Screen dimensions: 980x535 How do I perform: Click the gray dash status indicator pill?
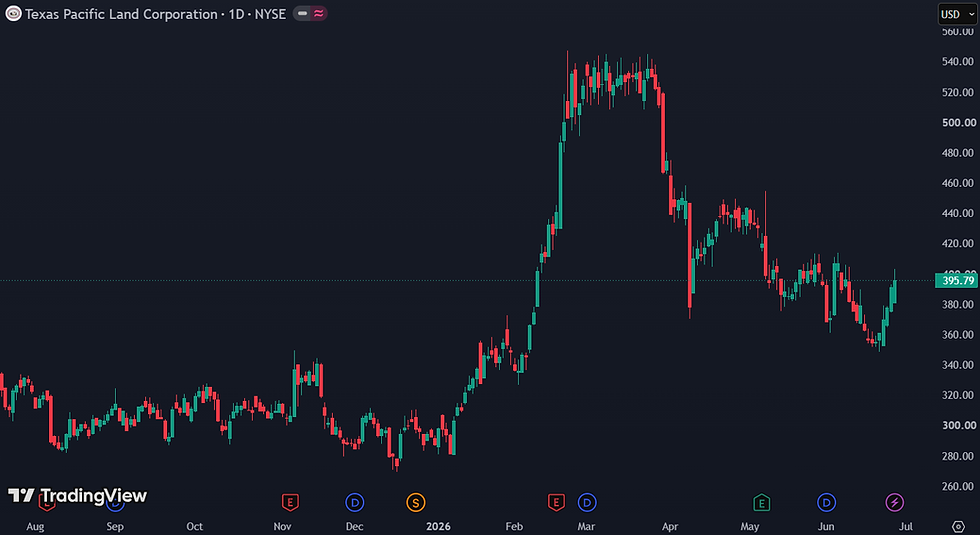[x=302, y=14]
